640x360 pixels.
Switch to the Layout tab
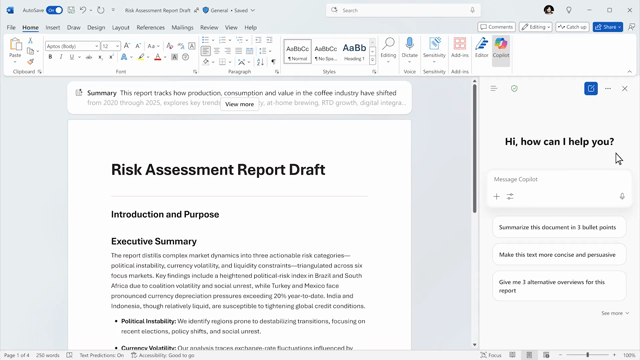point(120,27)
